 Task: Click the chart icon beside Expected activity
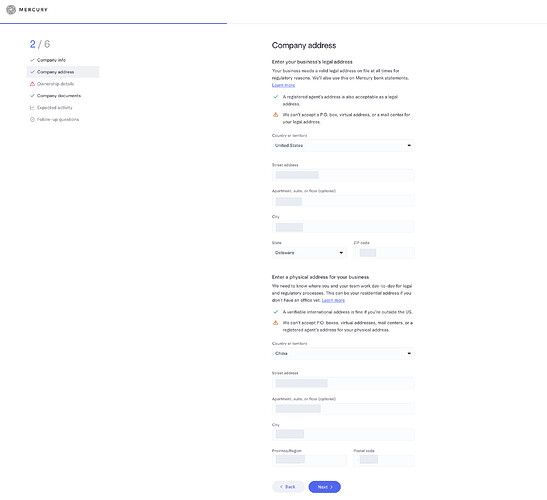point(32,107)
